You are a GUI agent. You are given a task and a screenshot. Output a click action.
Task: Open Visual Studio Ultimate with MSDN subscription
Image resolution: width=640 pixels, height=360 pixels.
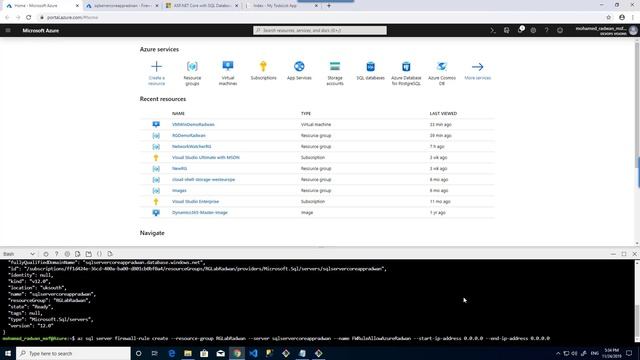click(x=206, y=158)
